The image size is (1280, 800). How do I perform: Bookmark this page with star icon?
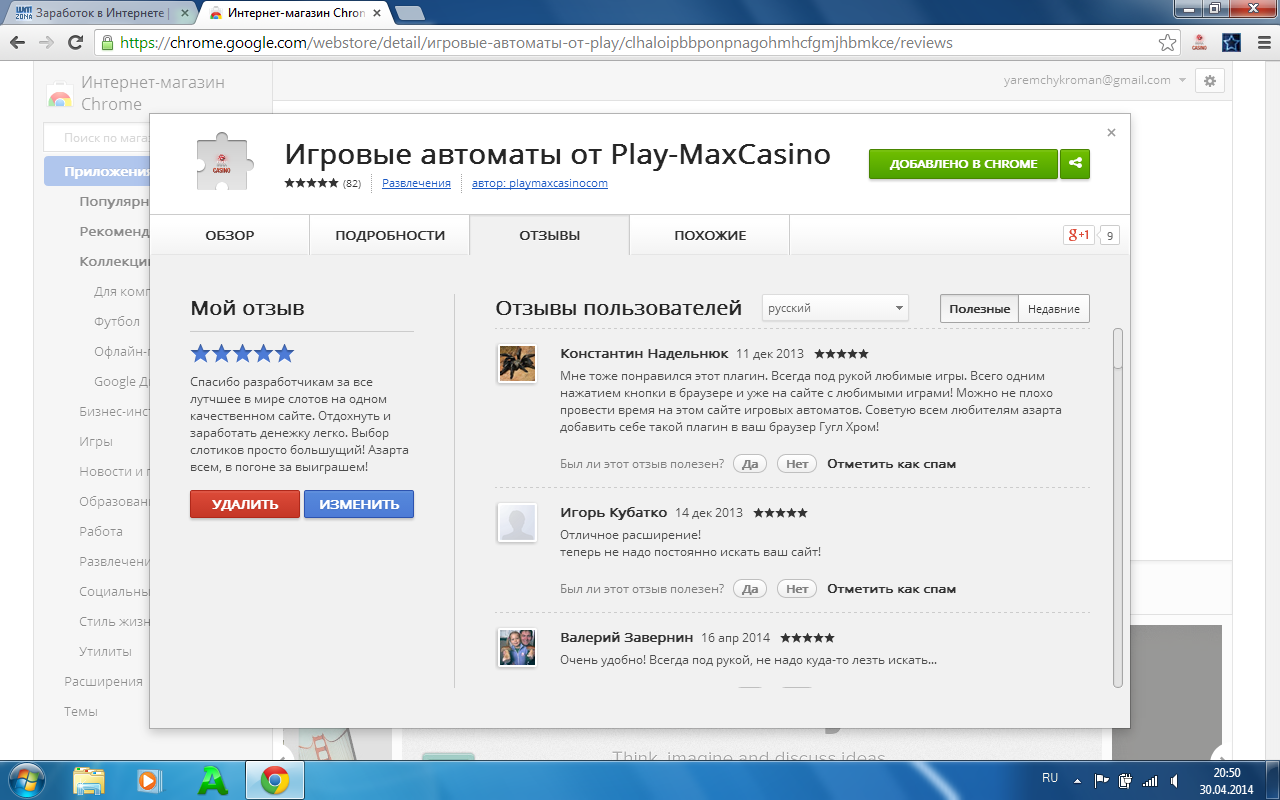coord(1167,43)
